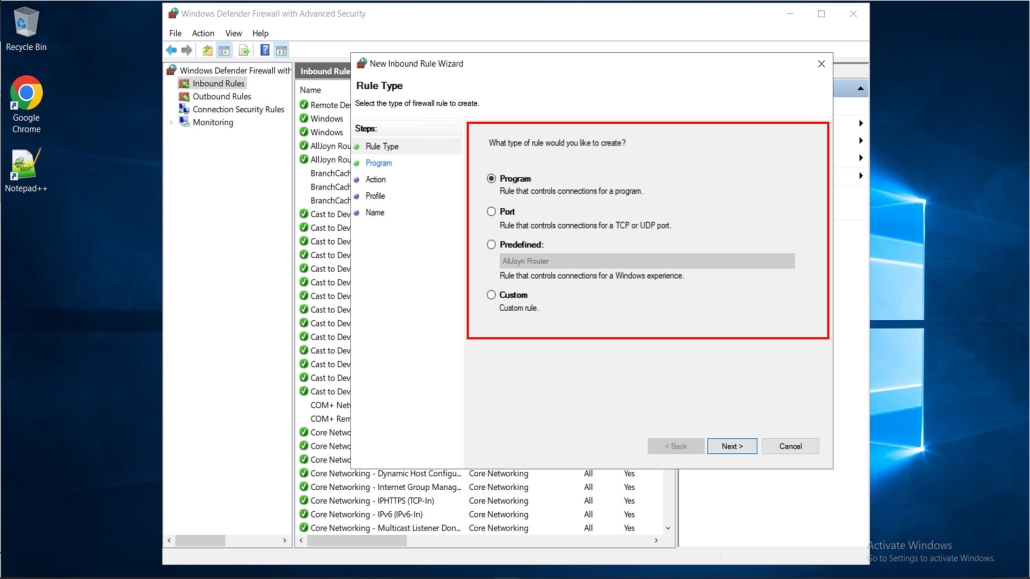1030x579 pixels.
Task: Click the Up one level toolbar icon
Action: point(208,50)
